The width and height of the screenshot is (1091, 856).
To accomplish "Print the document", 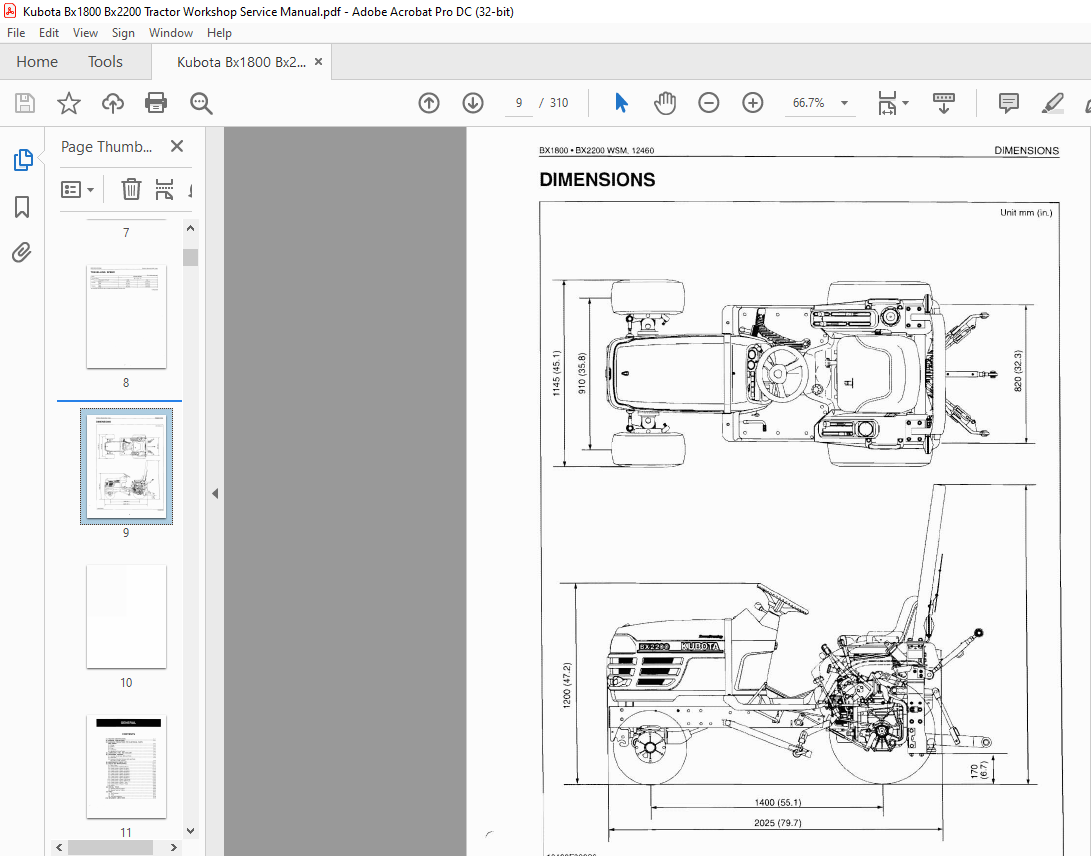I will (x=156, y=103).
